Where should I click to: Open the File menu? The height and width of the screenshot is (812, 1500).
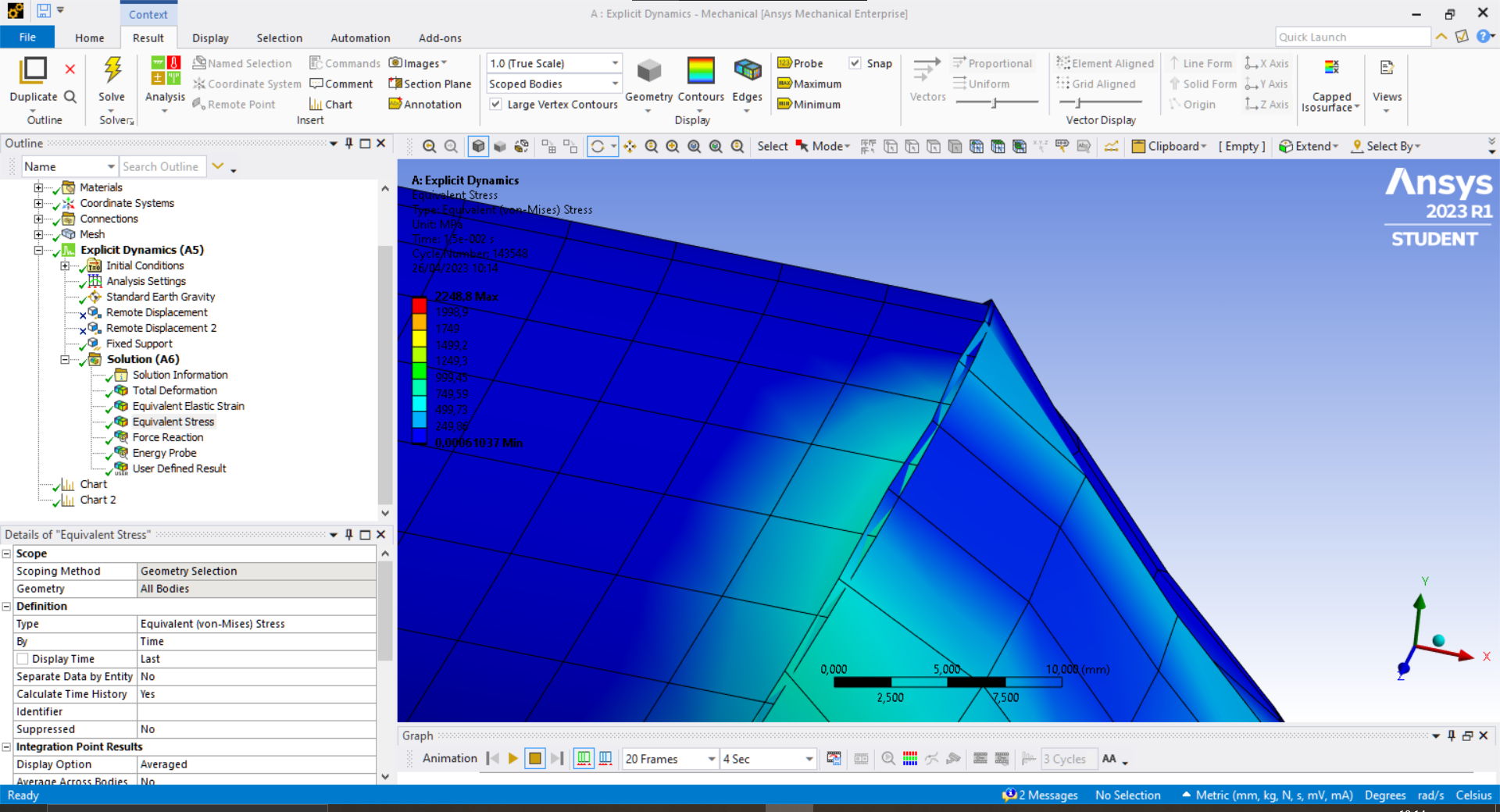click(27, 37)
